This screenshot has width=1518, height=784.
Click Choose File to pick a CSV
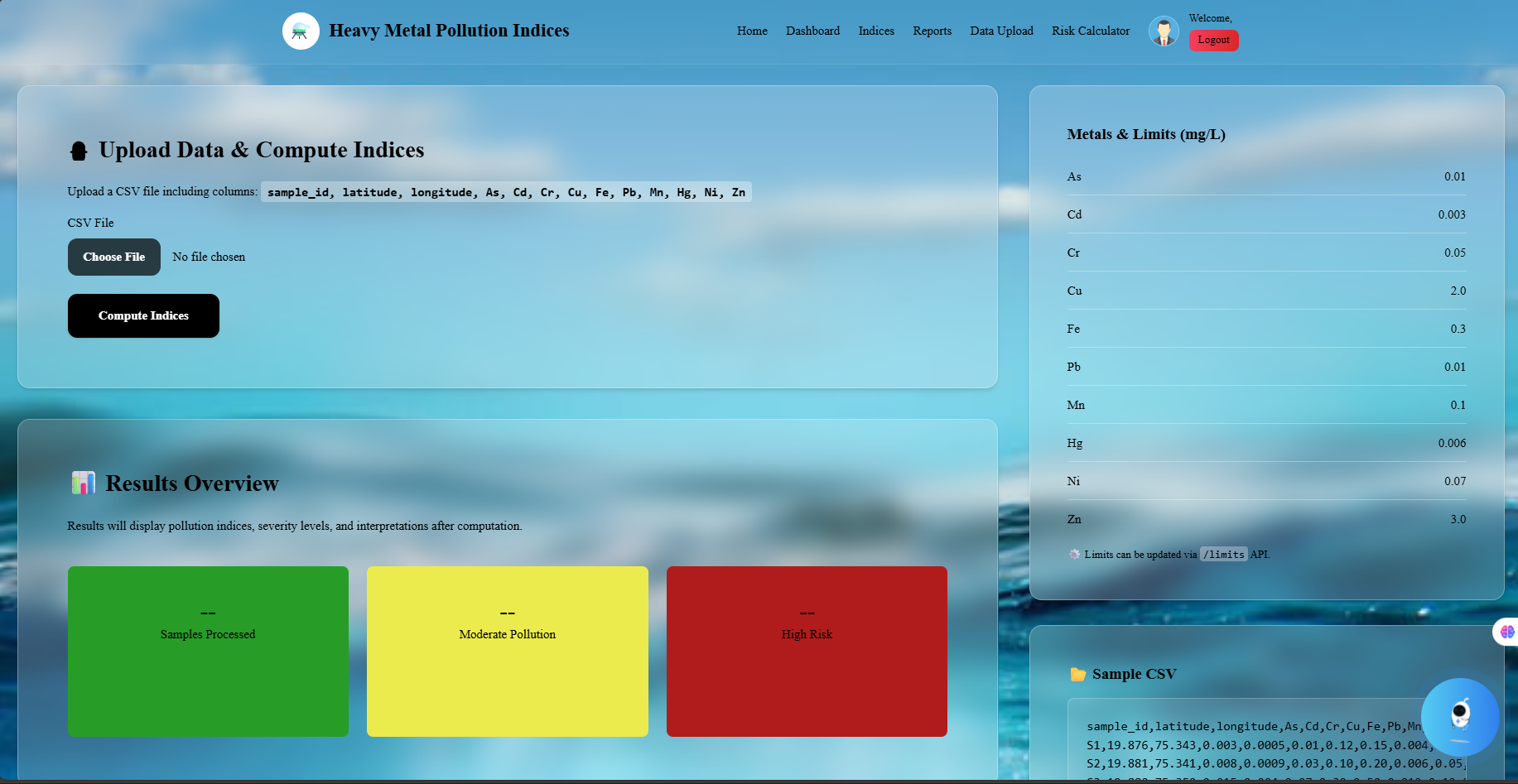point(113,257)
